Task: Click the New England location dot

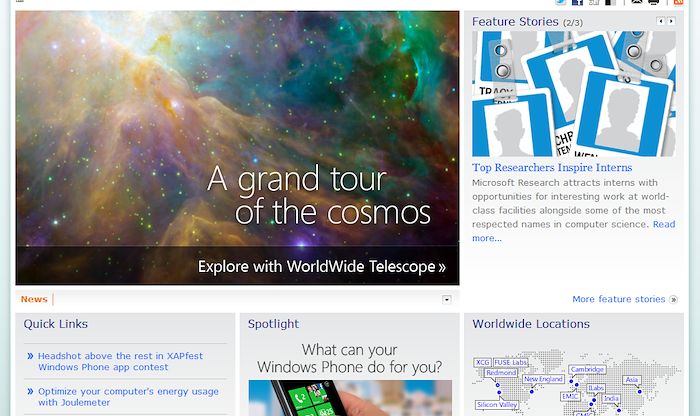Action: point(532,392)
